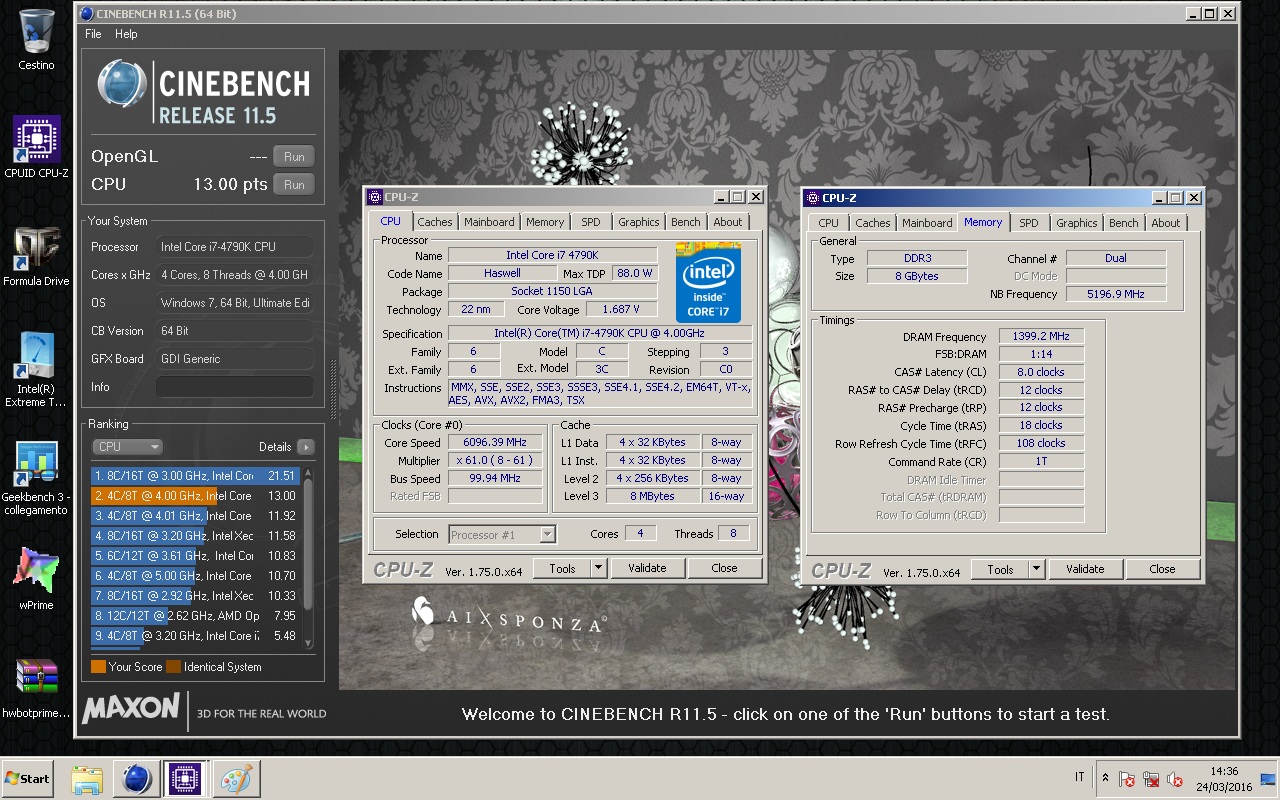Switch to Cinebench taskbar icon
The height and width of the screenshot is (800, 1280).
tap(136, 779)
